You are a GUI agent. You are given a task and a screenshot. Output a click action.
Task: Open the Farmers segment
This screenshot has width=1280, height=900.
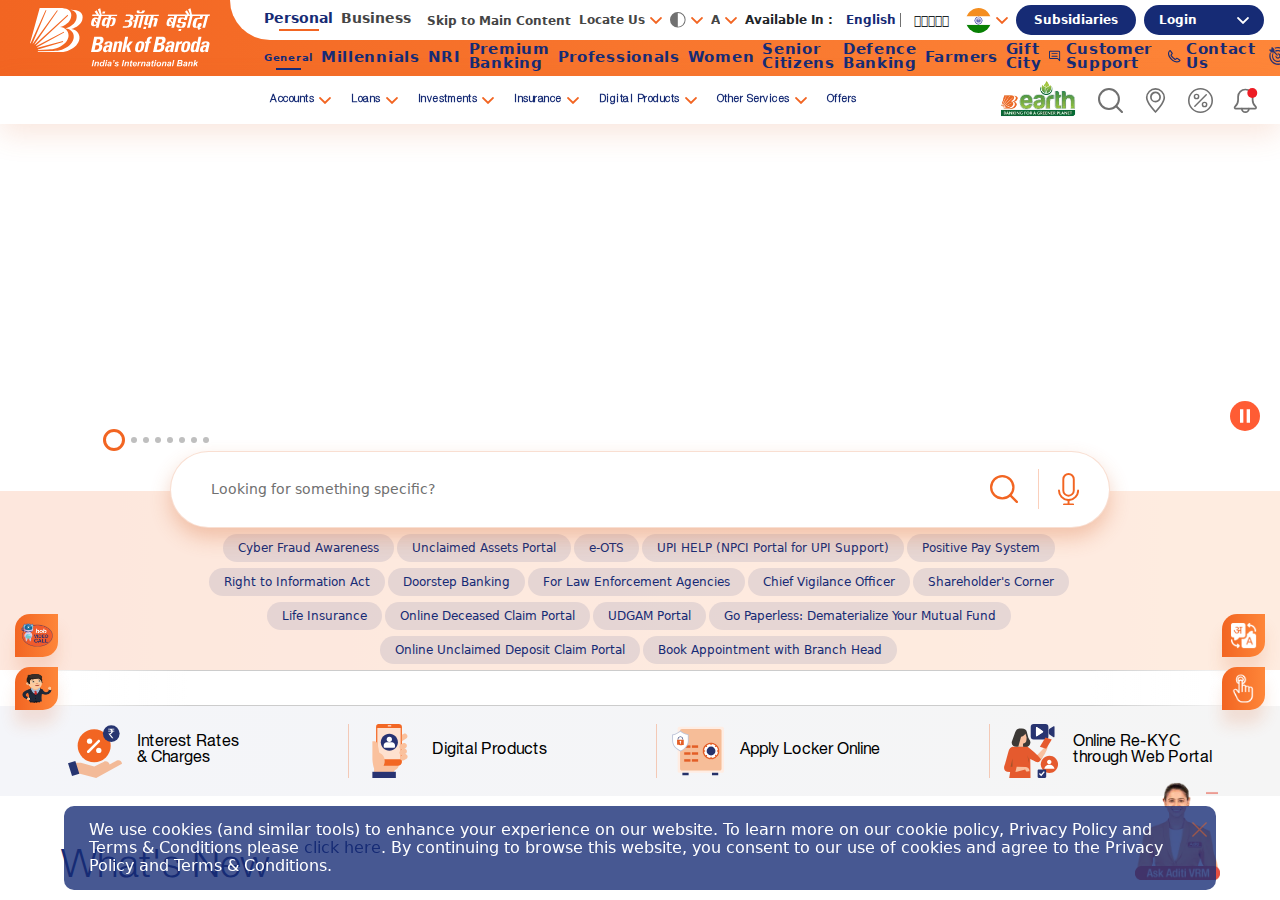click(961, 57)
